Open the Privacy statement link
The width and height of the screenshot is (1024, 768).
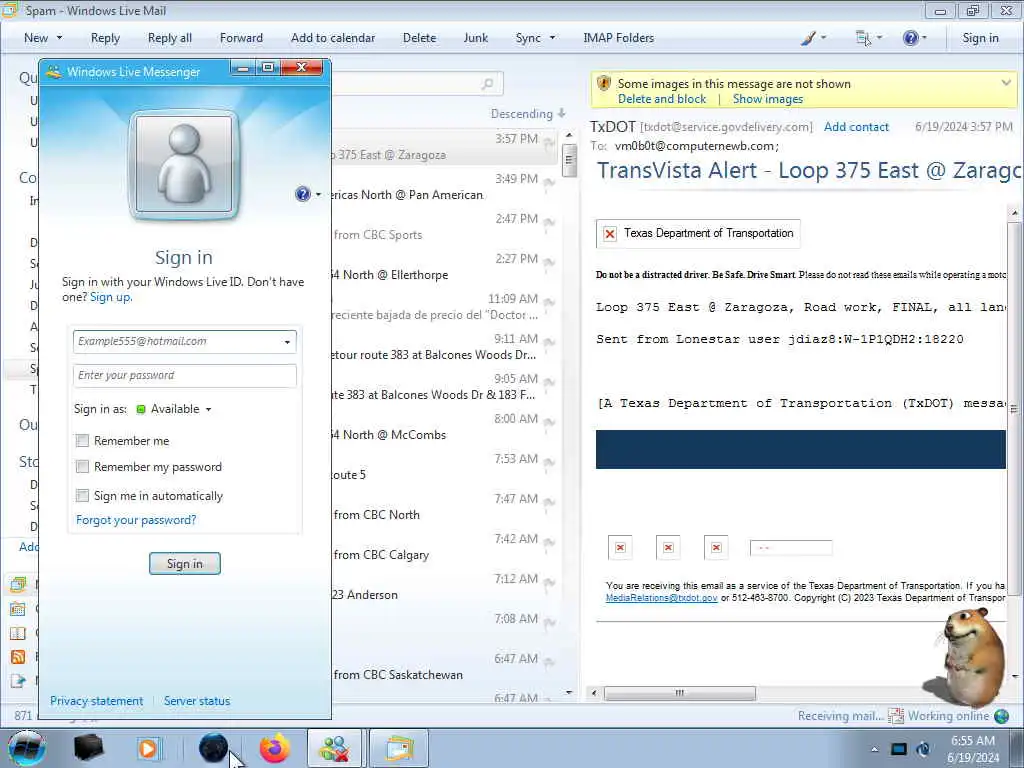(97, 701)
